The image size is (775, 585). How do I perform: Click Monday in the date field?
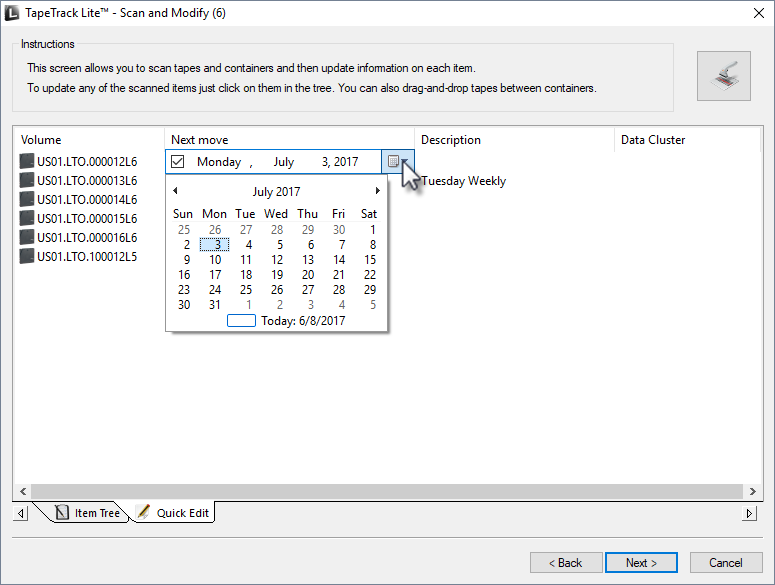click(219, 162)
